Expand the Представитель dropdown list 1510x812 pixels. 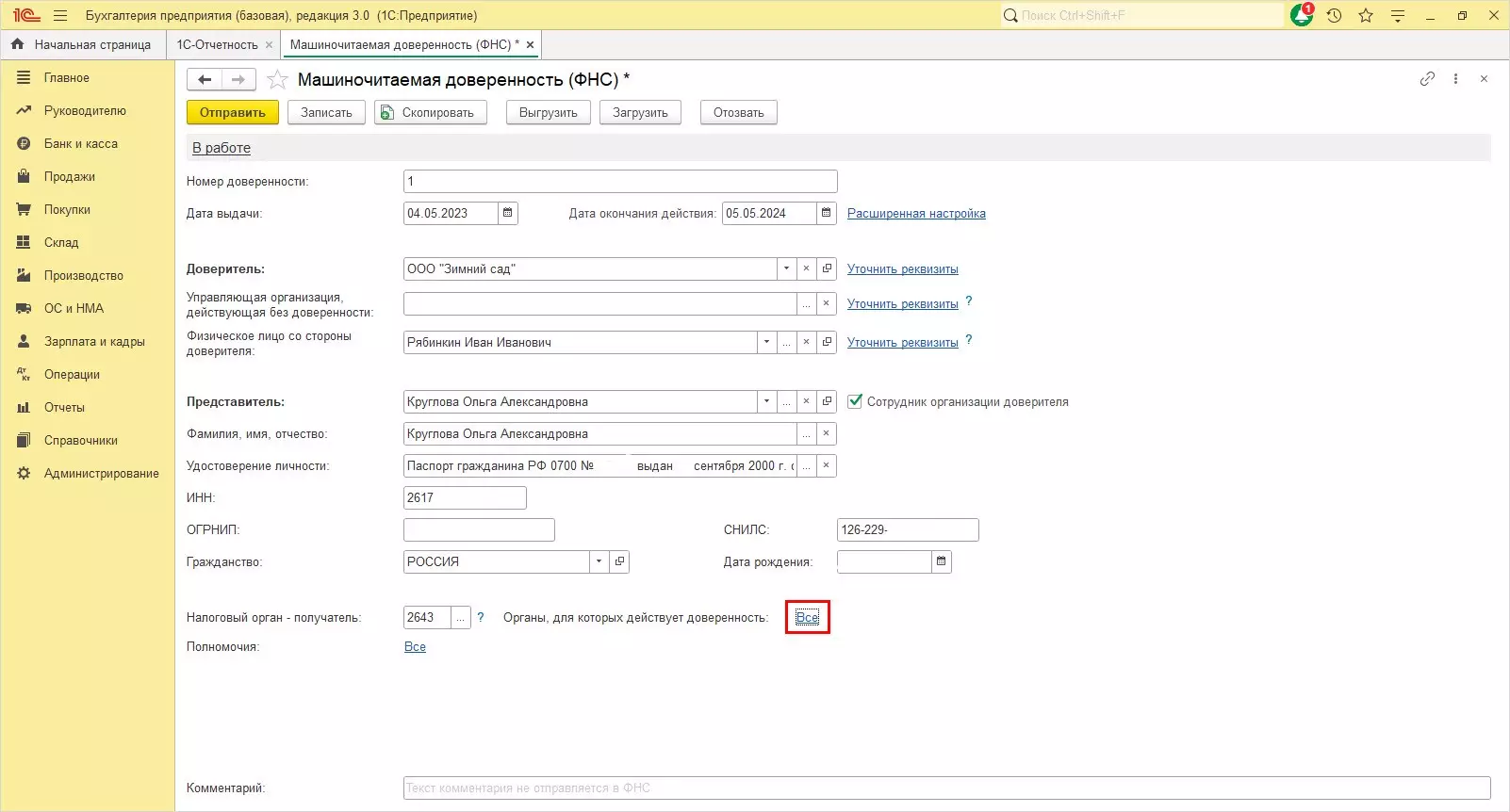[766, 401]
